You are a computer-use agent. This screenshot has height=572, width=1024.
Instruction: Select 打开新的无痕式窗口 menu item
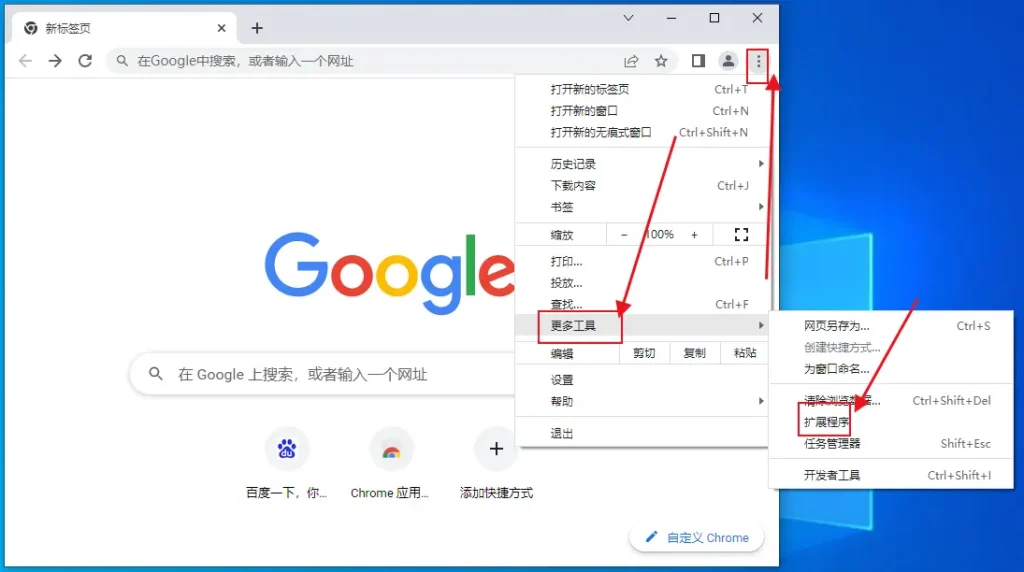click(643, 133)
